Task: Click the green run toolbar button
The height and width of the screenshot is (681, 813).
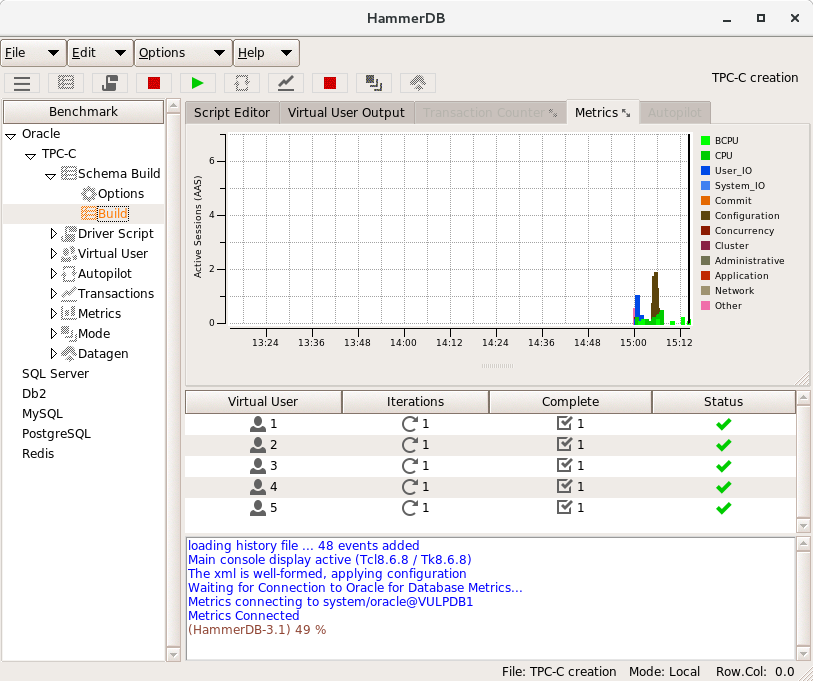Action: 198,83
